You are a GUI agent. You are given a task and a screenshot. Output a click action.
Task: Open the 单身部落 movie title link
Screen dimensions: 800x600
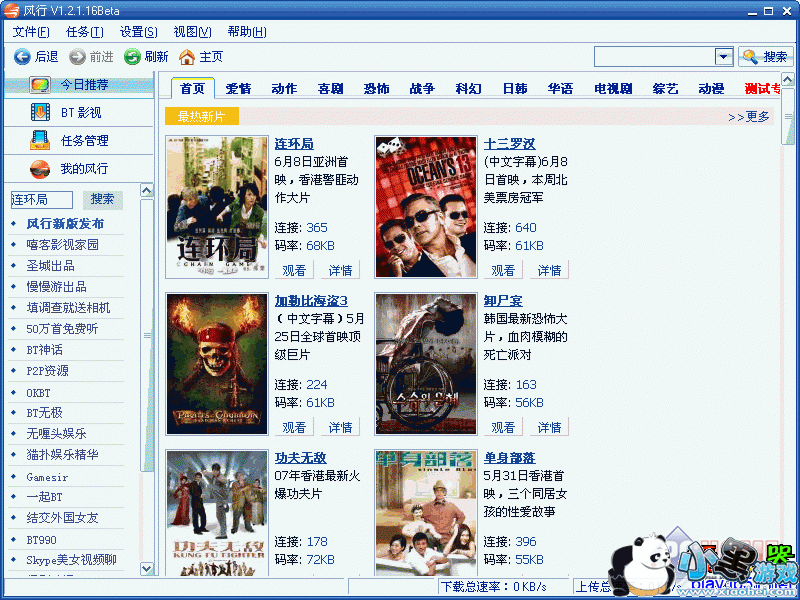click(x=509, y=458)
